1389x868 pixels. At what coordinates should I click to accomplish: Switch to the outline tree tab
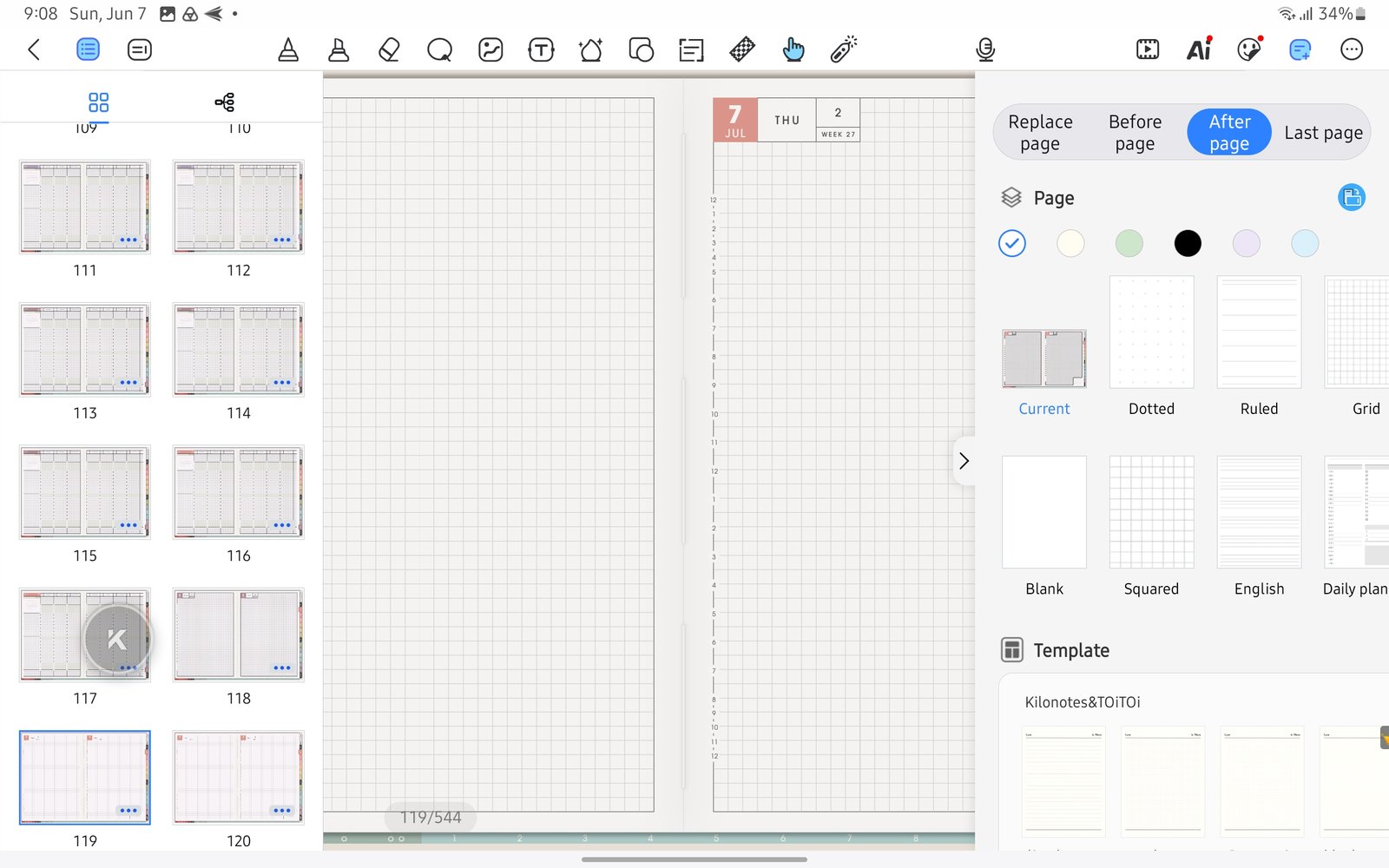click(225, 102)
